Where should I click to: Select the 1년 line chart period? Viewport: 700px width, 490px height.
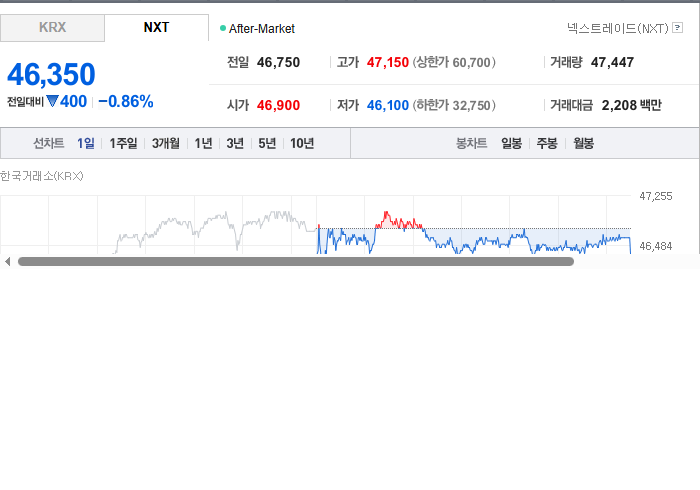[x=203, y=143]
